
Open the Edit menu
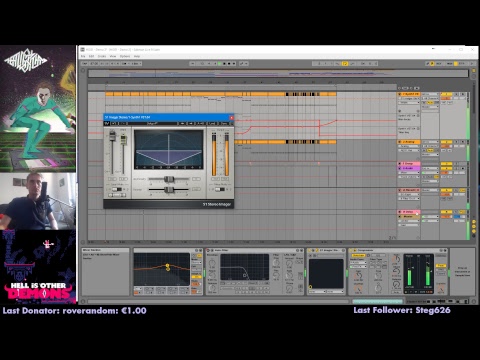(91, 56)
